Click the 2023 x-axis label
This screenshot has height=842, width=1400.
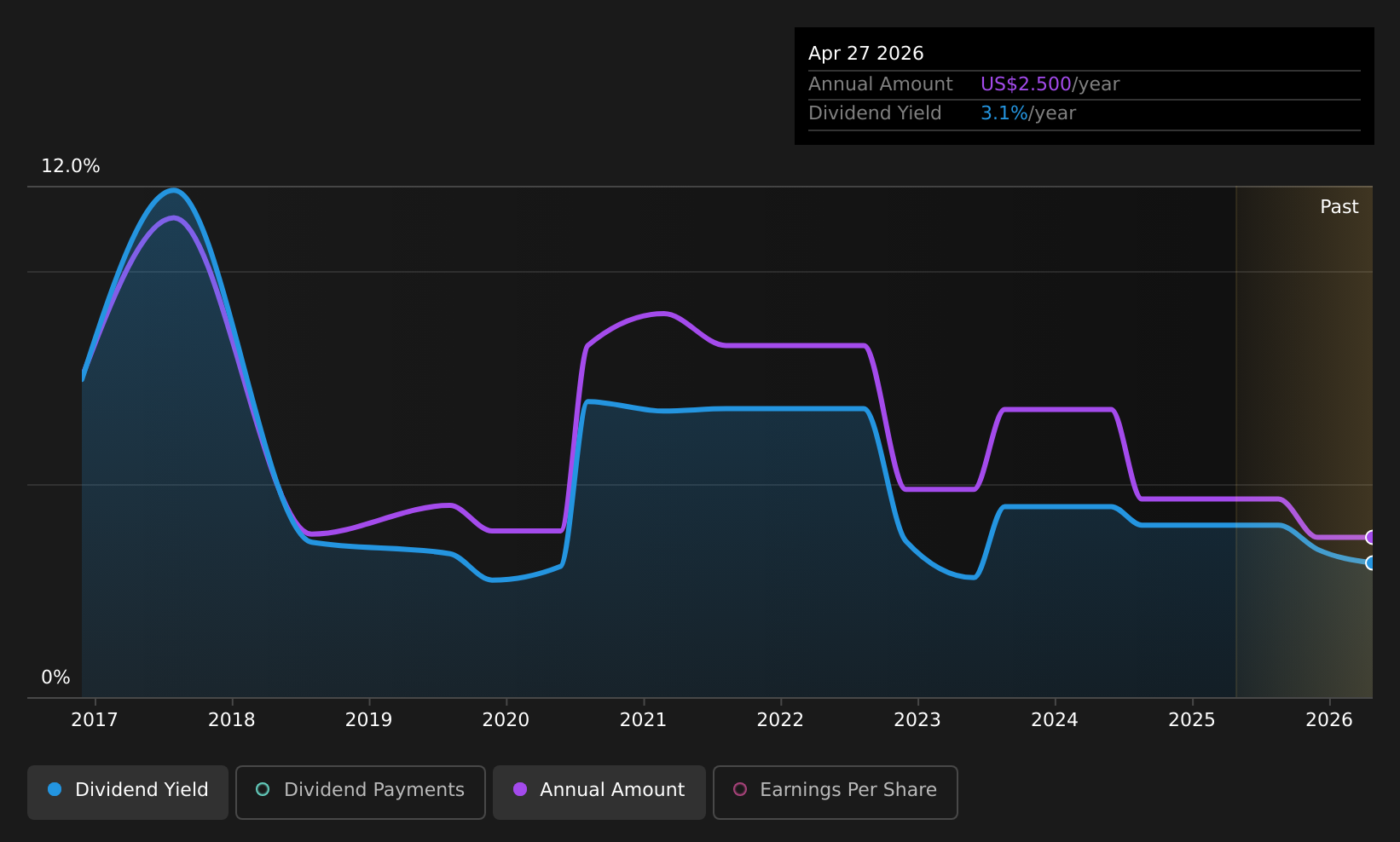pyautogui.click(x=917, y=720)
